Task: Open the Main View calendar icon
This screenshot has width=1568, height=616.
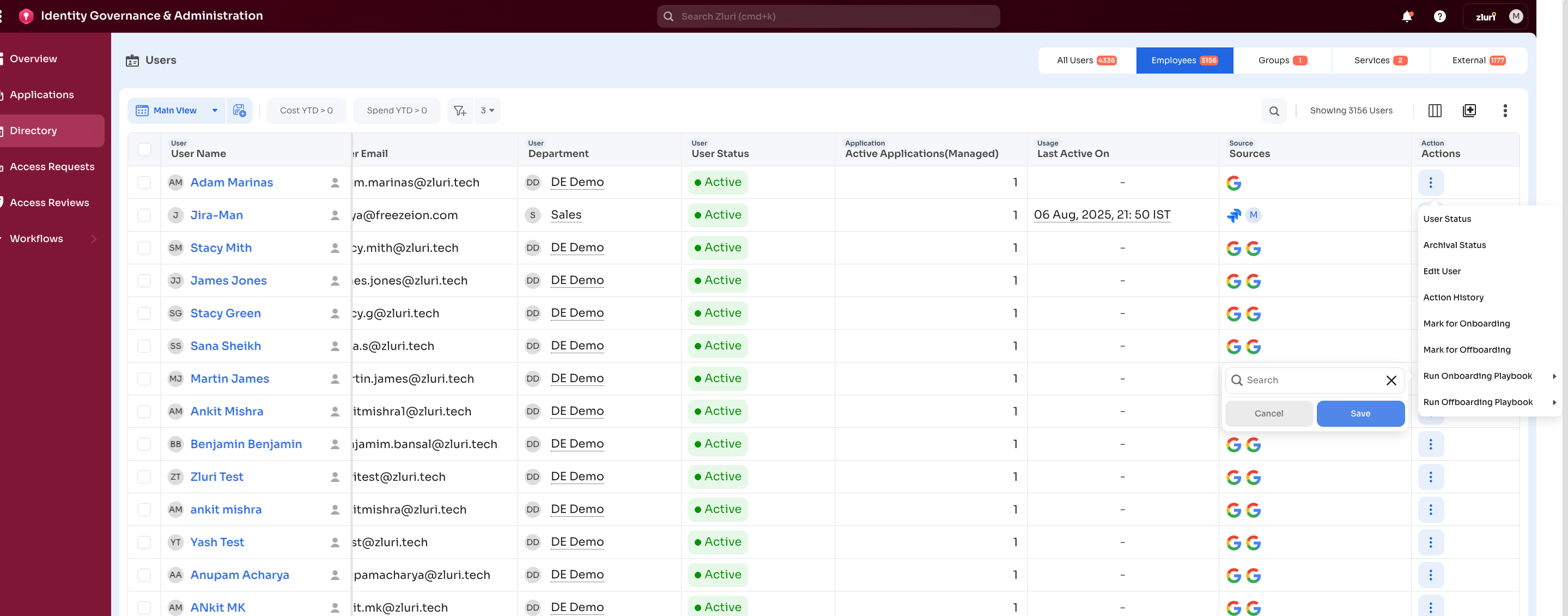Action: pyautogui.click(x=142, y=110)
